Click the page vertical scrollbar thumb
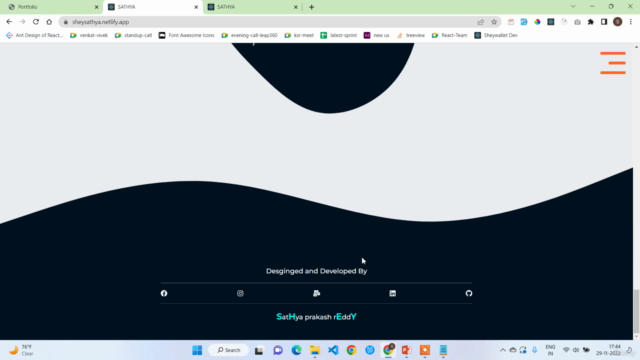Screen dimensions: 640x360 click(x=636, y=311)
